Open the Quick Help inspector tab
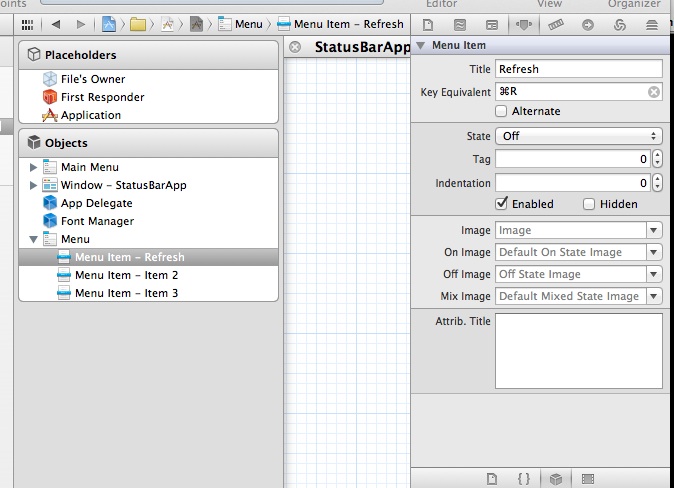The width and height of the screenshot is (674, 488). [x=460, y=25]
